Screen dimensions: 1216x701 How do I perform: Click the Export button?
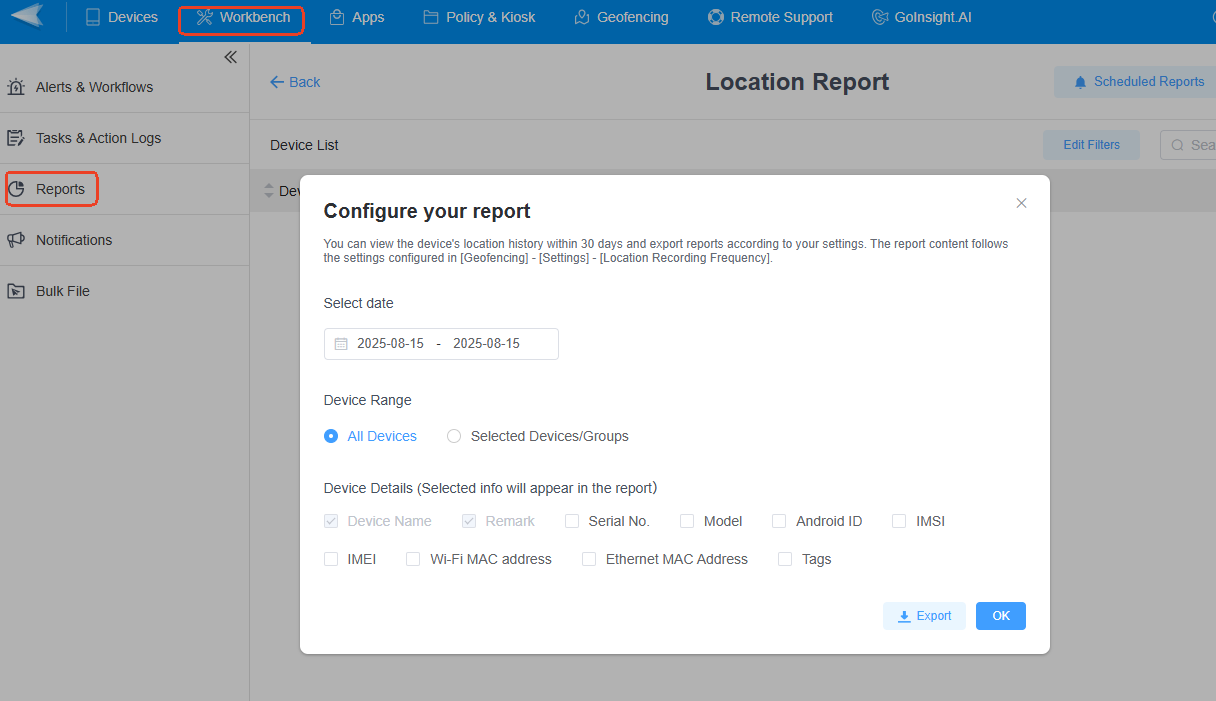point(924,616)
